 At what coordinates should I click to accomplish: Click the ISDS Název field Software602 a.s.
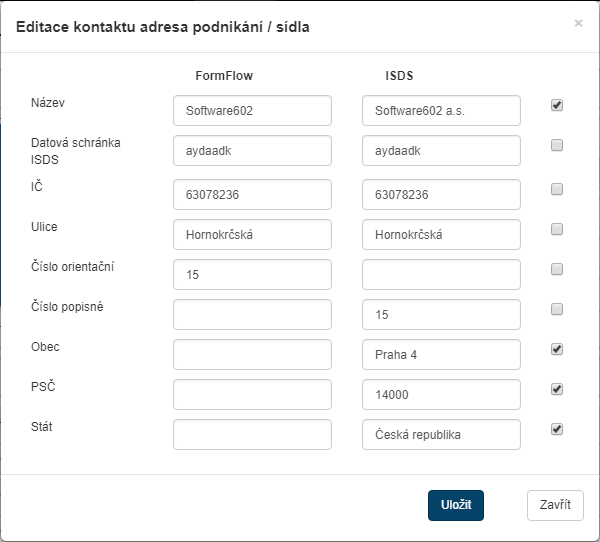(441, 111)
